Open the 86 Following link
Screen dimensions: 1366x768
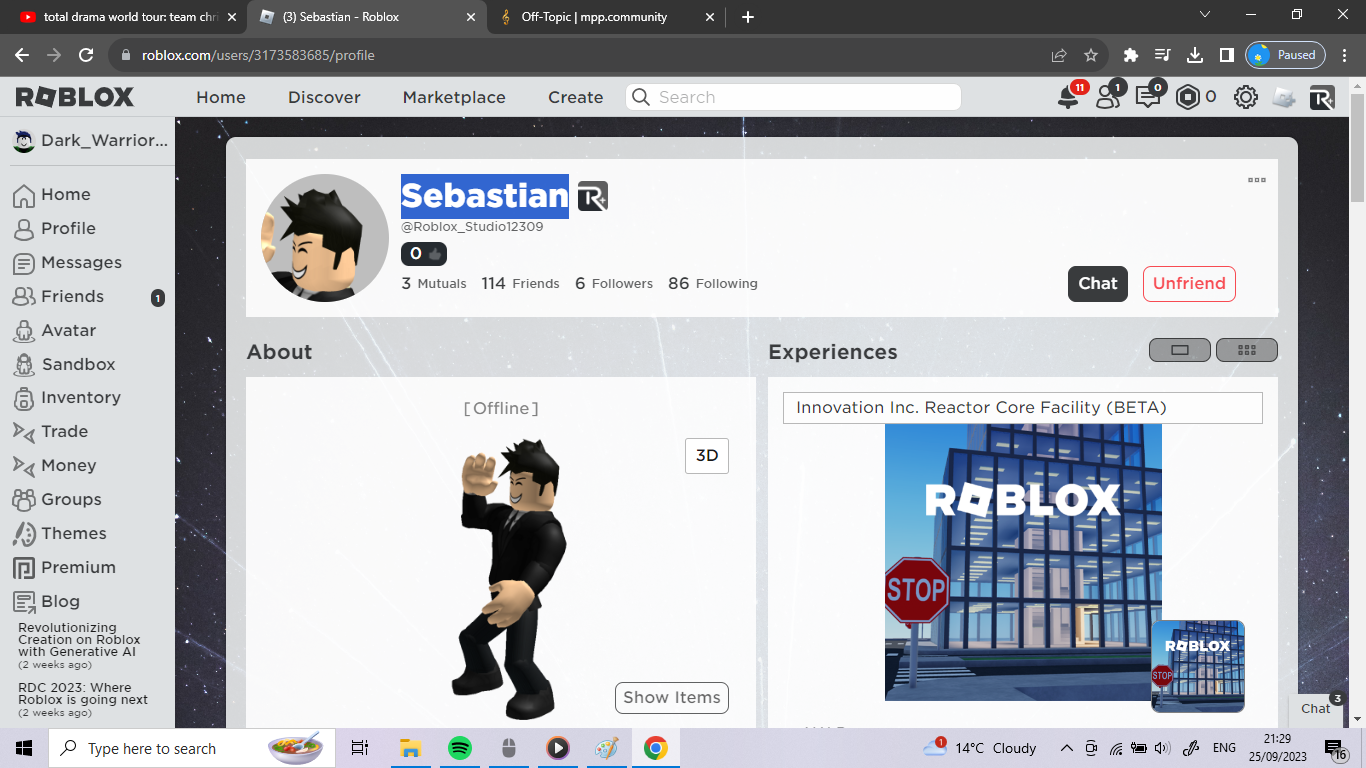coord(713,283)
